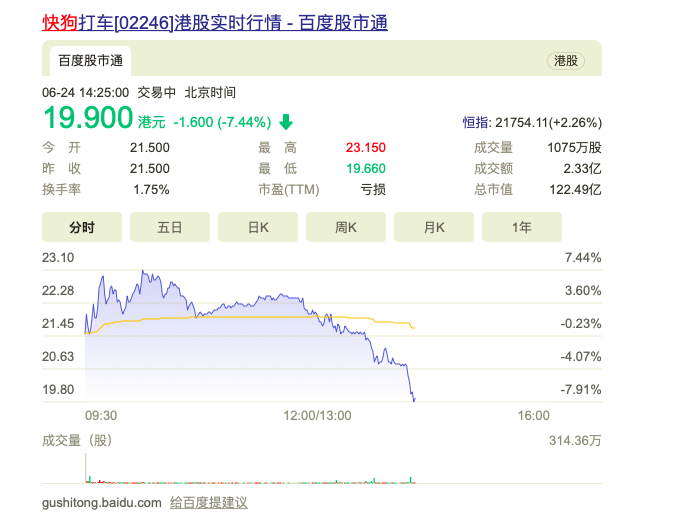Click the 最低 price 19.660
This screenshot has height=527, width=682.
[366, 168]
